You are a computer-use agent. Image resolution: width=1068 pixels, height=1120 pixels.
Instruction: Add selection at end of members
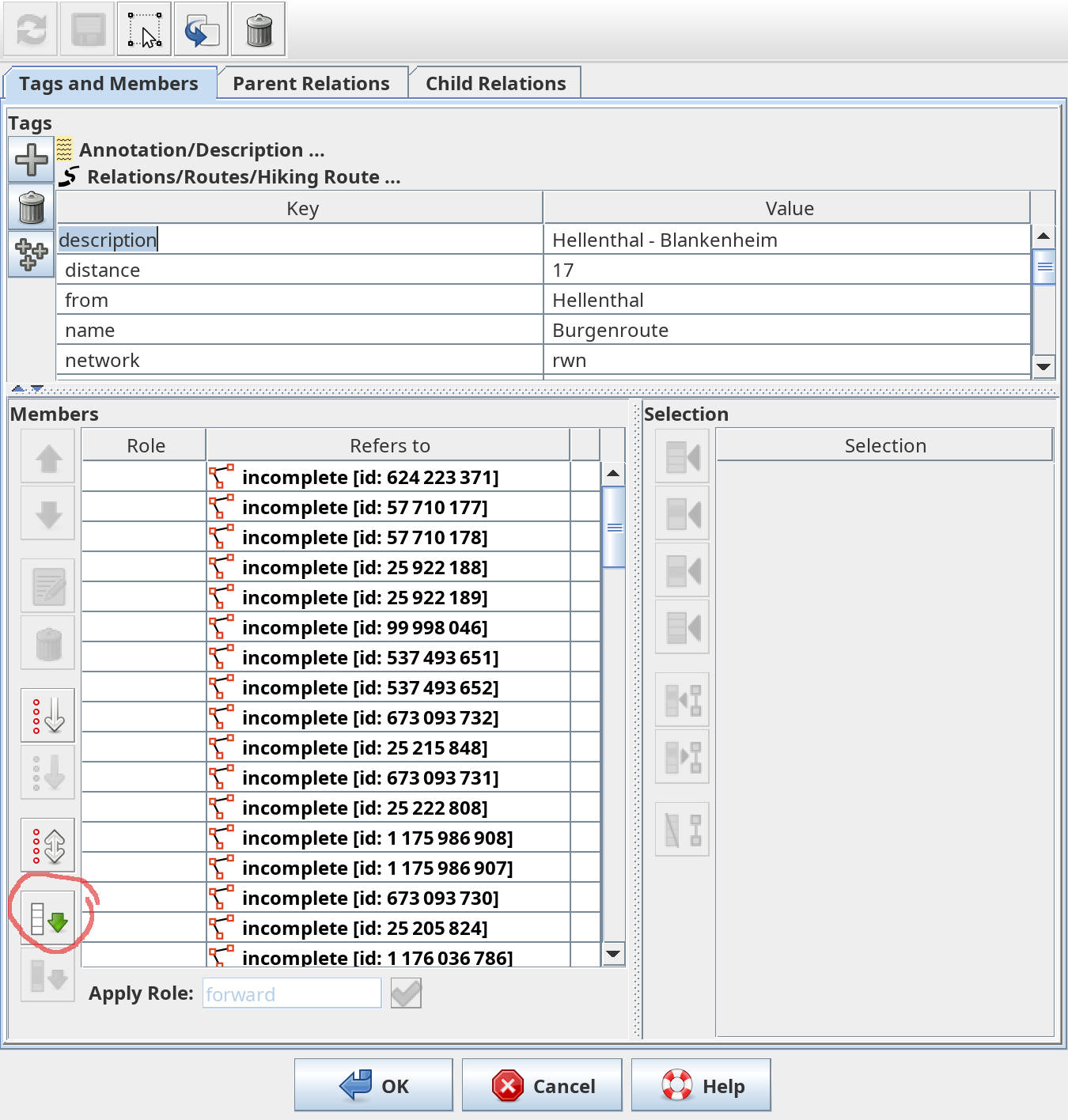click(683, 627)
